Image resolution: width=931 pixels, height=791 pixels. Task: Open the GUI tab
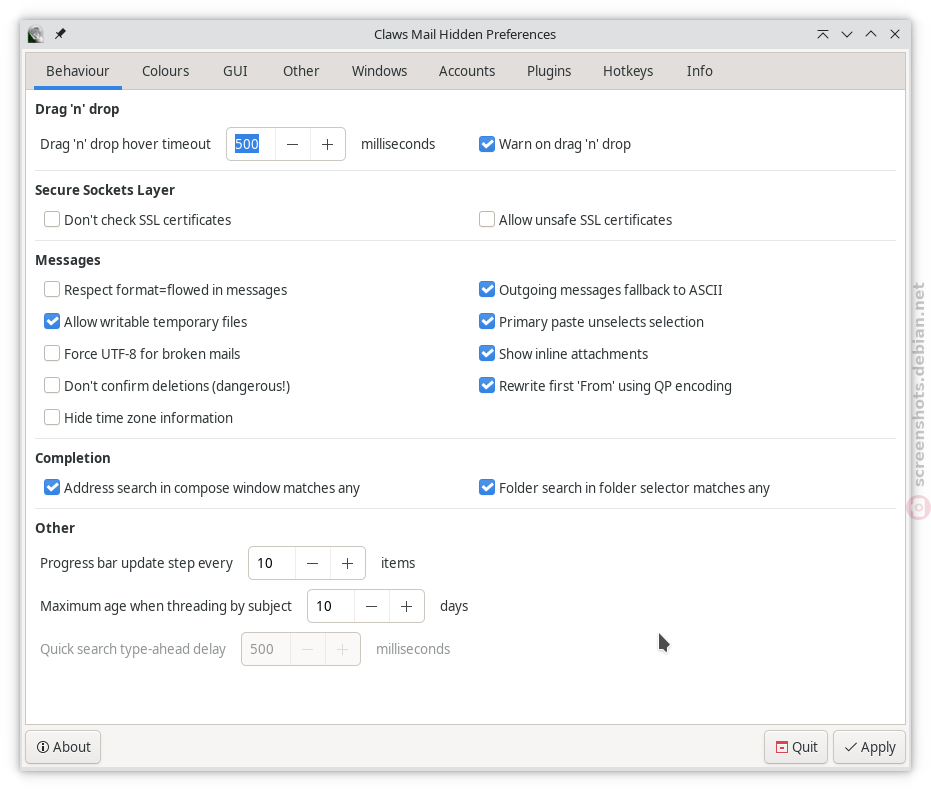pyautogui.click(x=235, y=71)
